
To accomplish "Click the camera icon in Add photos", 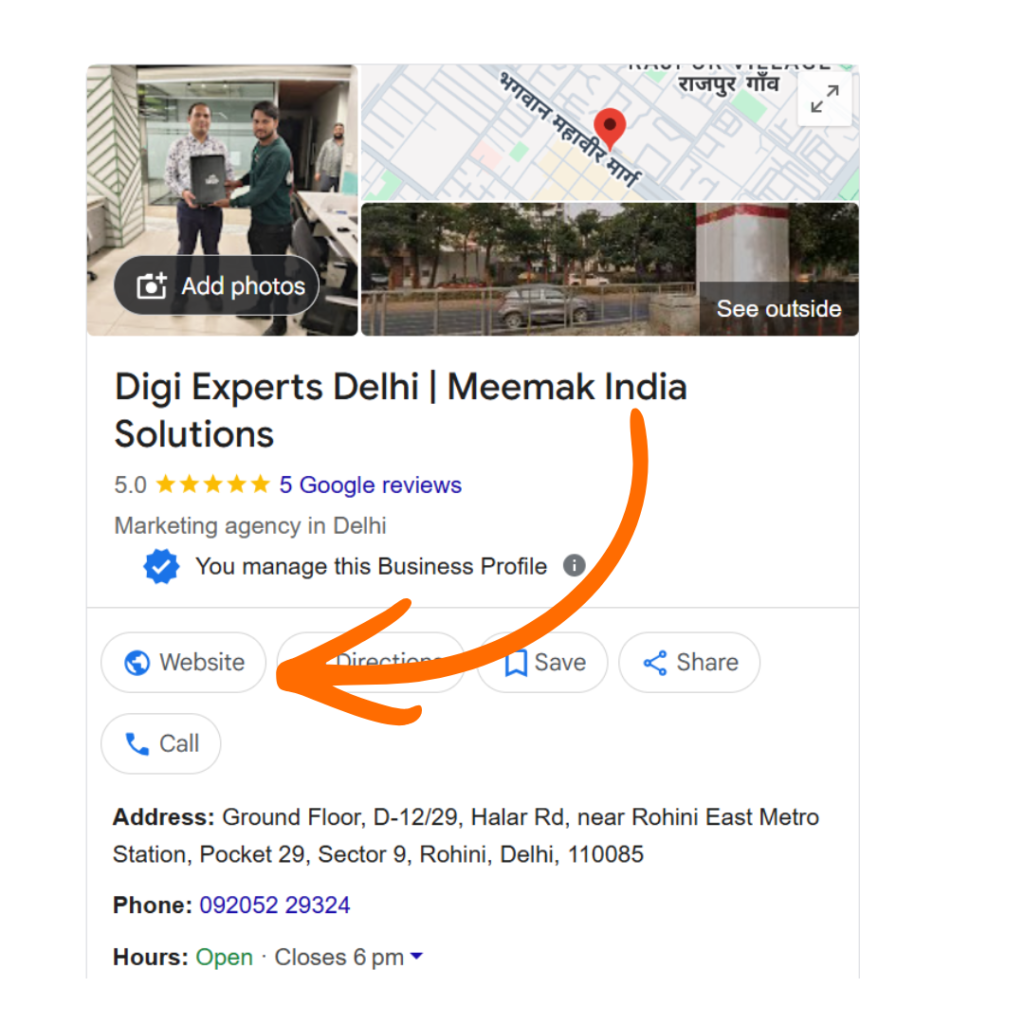I will click(152, 285).
